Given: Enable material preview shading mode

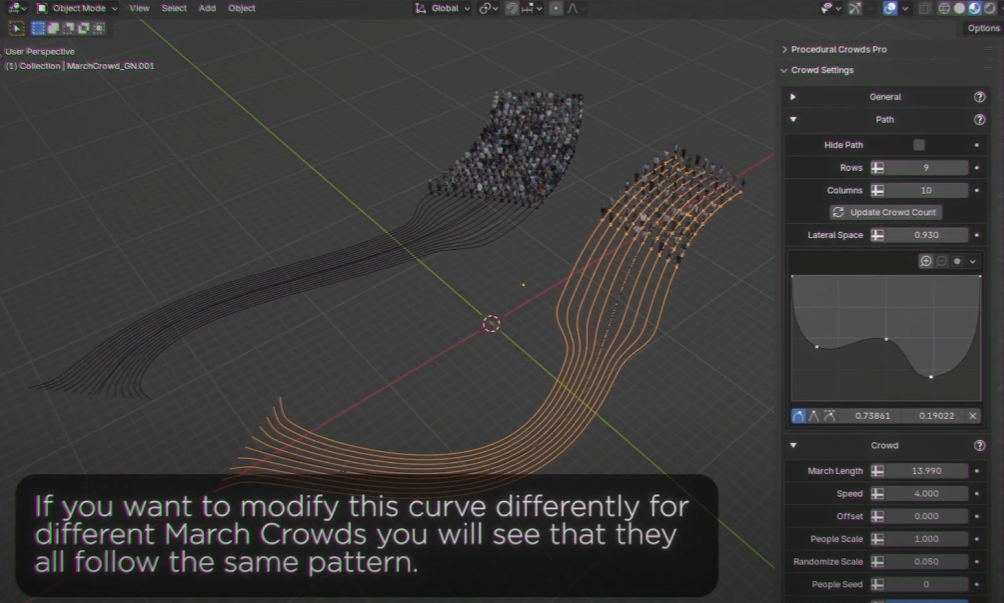Looking at the screenshot, I should click(974, 8).
